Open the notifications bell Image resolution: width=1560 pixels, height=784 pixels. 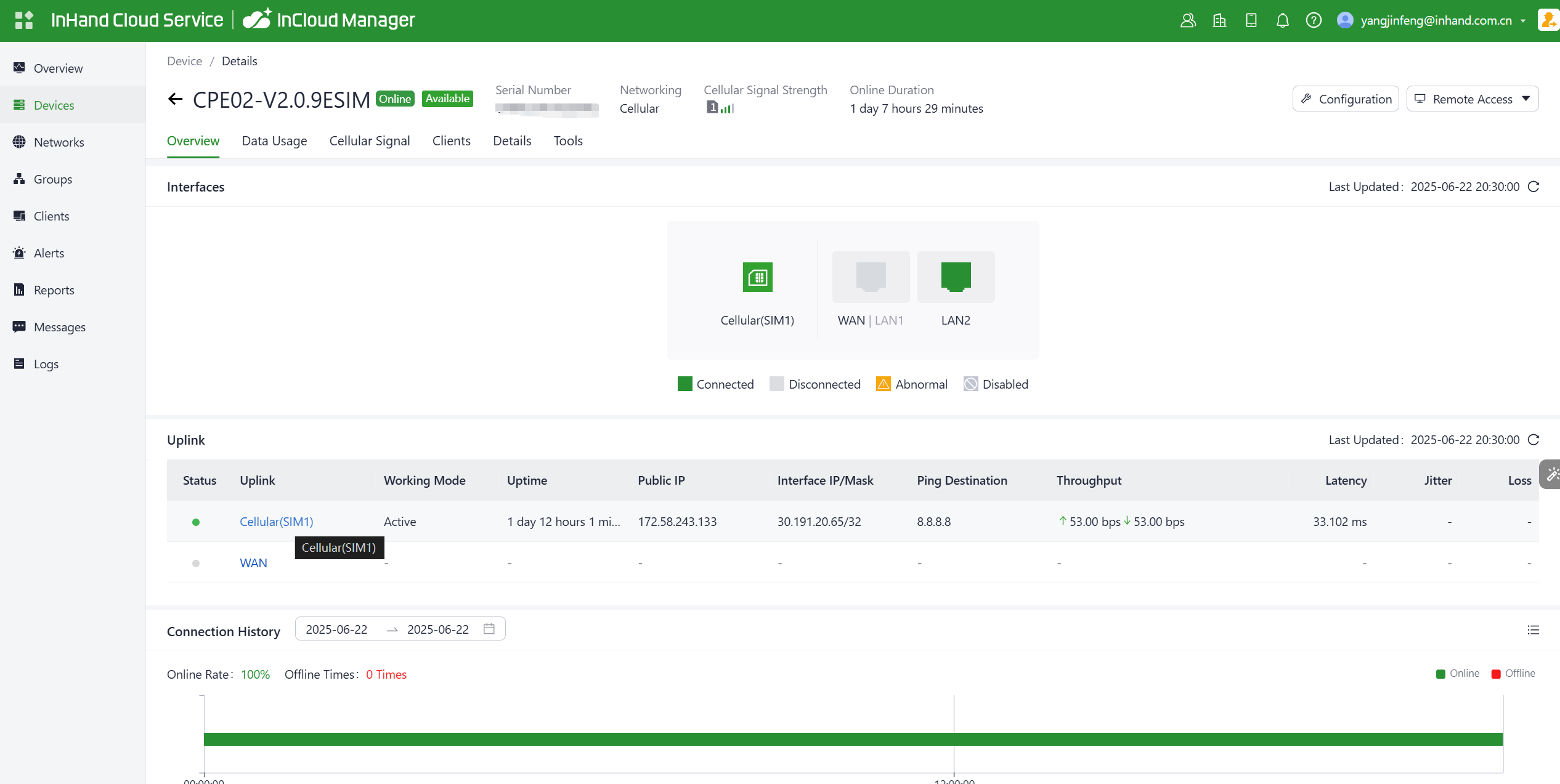pyautogui.click(x=1282, y=20)
